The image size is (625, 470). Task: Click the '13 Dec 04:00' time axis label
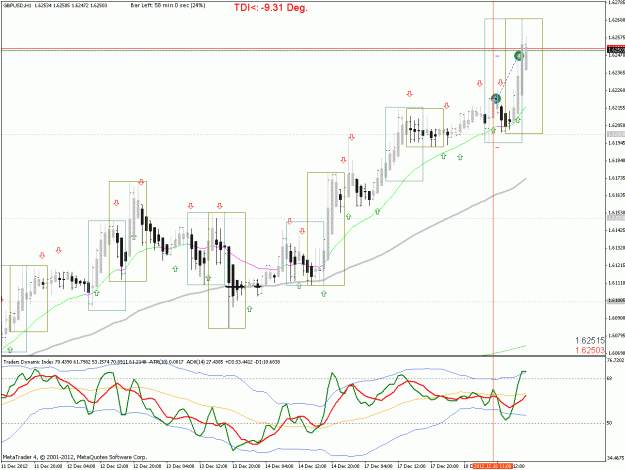[x=180, y=466]
